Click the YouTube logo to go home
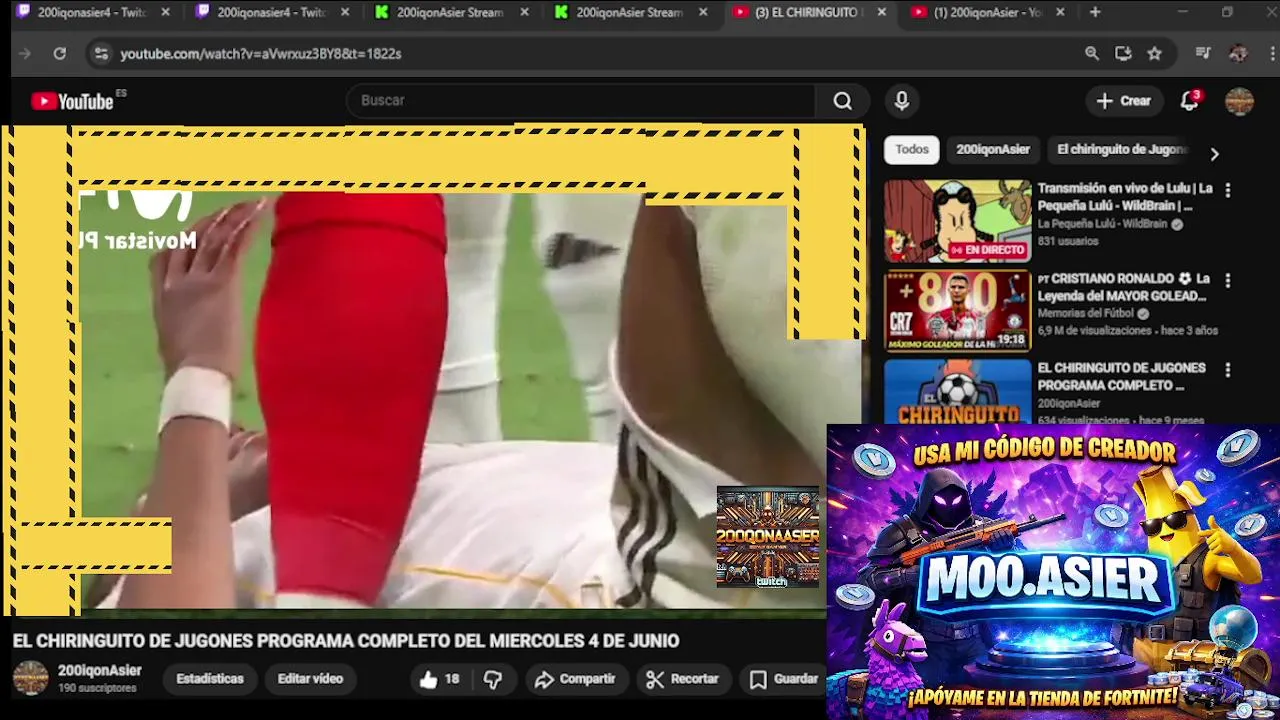This screenshot has height=720, width=1280. (72, 101)
